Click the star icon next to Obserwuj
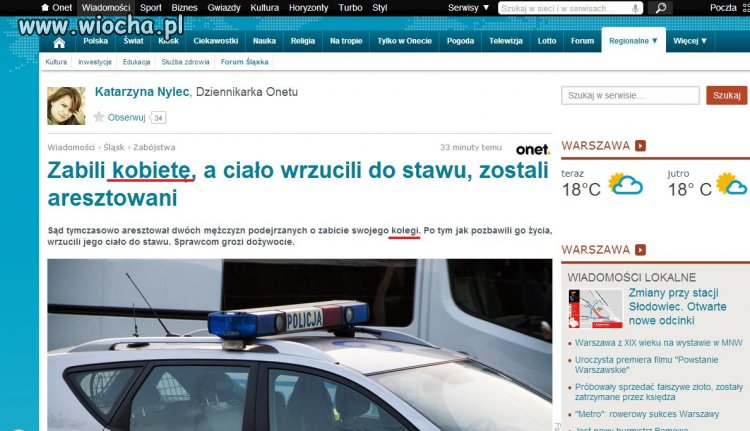 tap(99, 117)
